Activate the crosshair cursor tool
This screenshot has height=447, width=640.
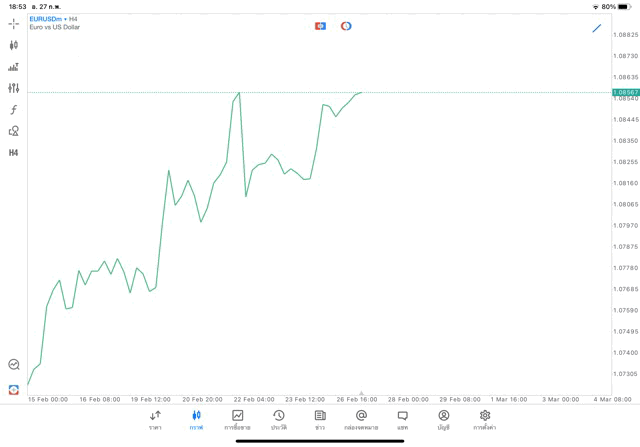[13, 23]
